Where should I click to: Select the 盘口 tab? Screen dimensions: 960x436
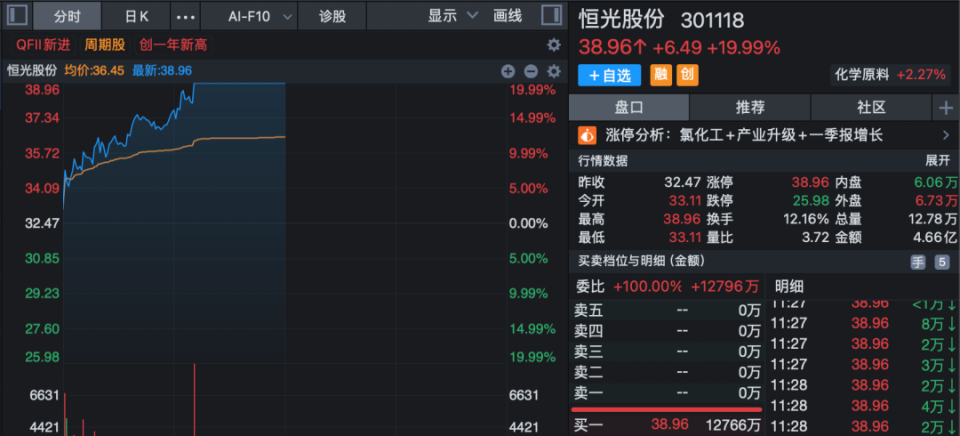point(629,108)
